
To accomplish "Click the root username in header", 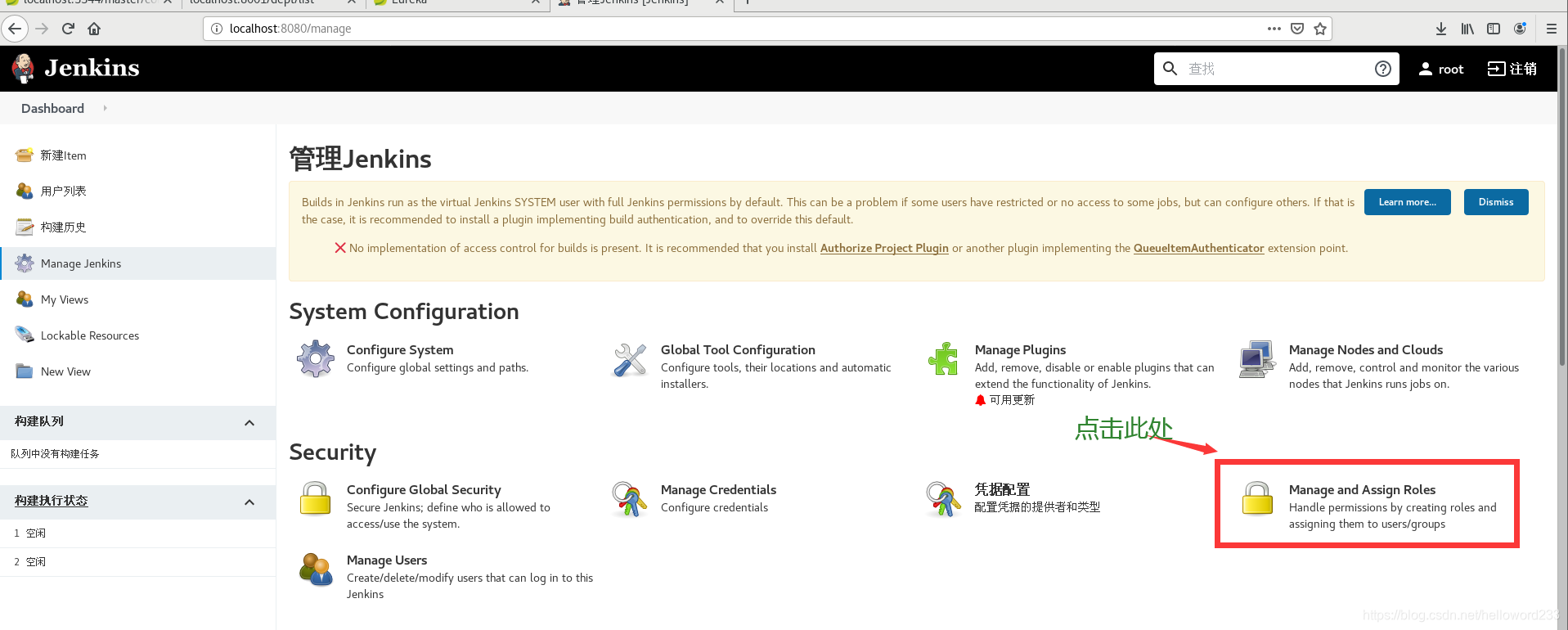I will tap(1450, 70).
